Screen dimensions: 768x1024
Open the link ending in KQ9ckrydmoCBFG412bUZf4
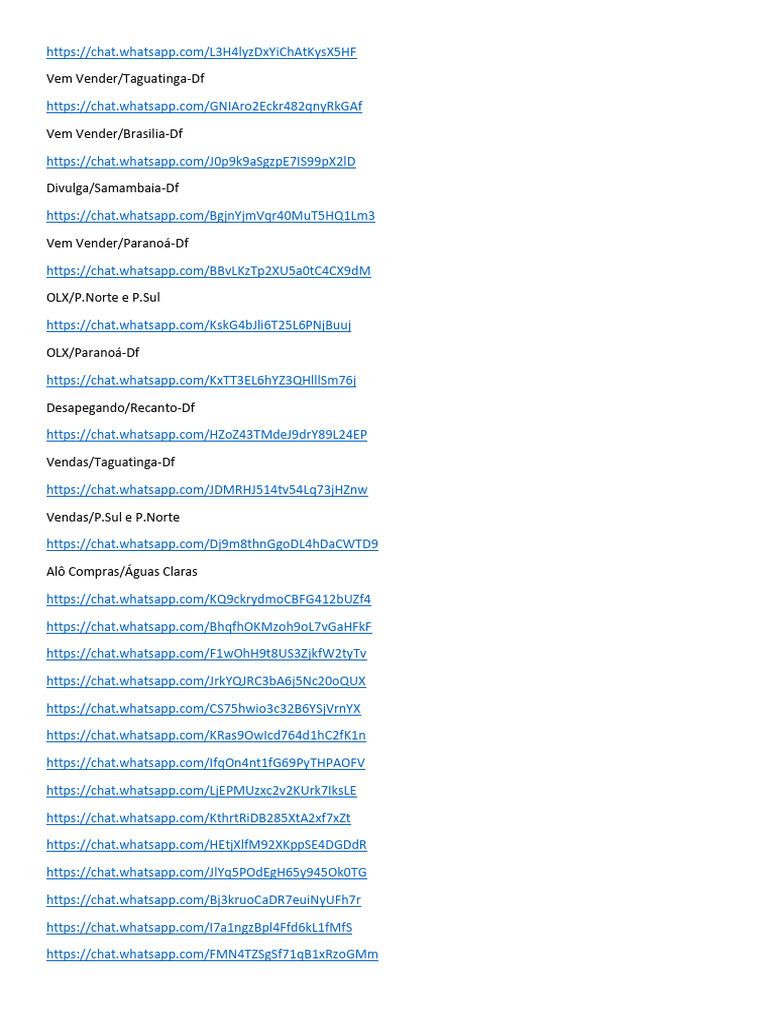click(x=208, y=599)
